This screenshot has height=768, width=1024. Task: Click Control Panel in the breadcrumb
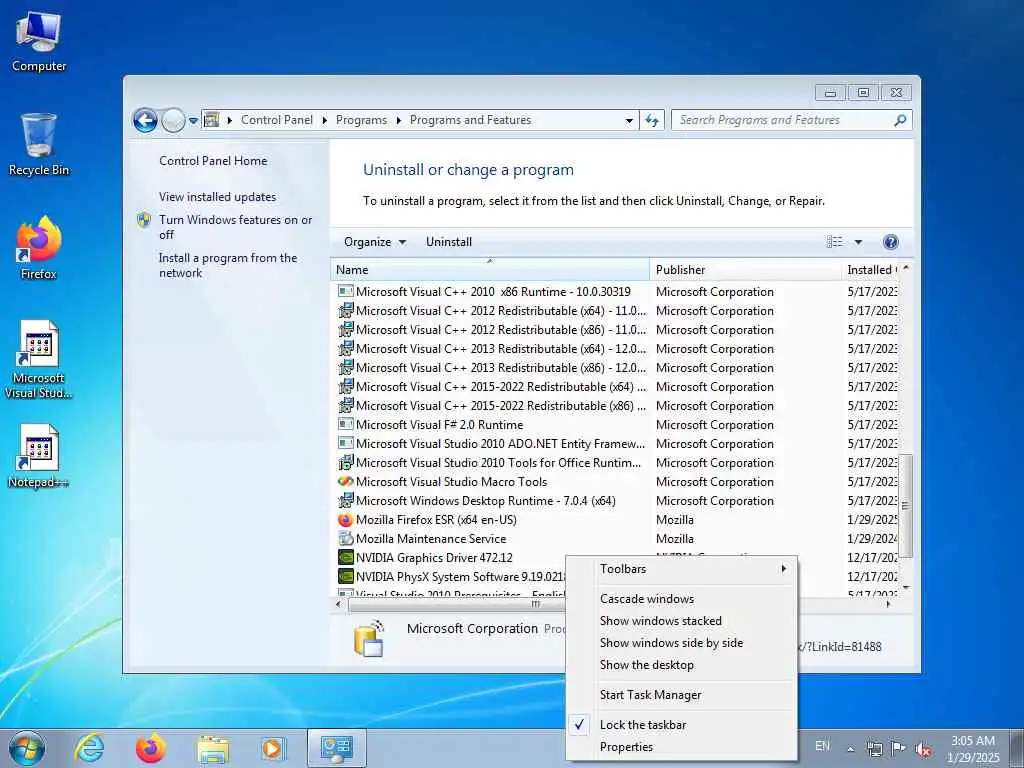(277, 120)
